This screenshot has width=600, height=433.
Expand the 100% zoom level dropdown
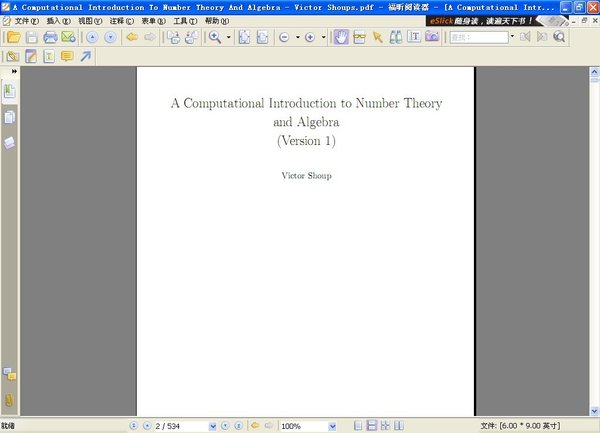[334, 426]
